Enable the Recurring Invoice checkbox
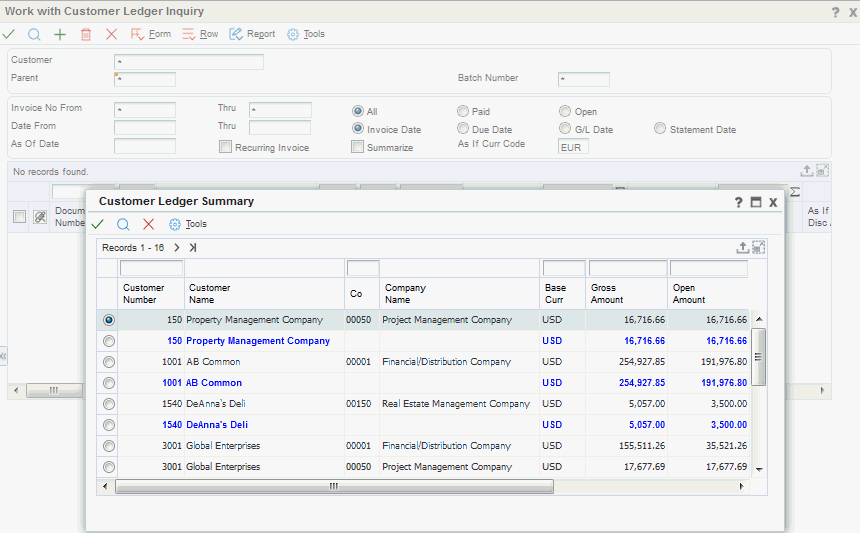This screenshot has width=860, height=533. coord(225,147)
